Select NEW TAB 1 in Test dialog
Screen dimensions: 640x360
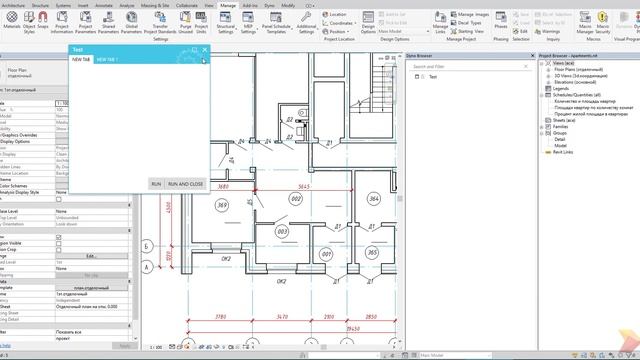107,60
